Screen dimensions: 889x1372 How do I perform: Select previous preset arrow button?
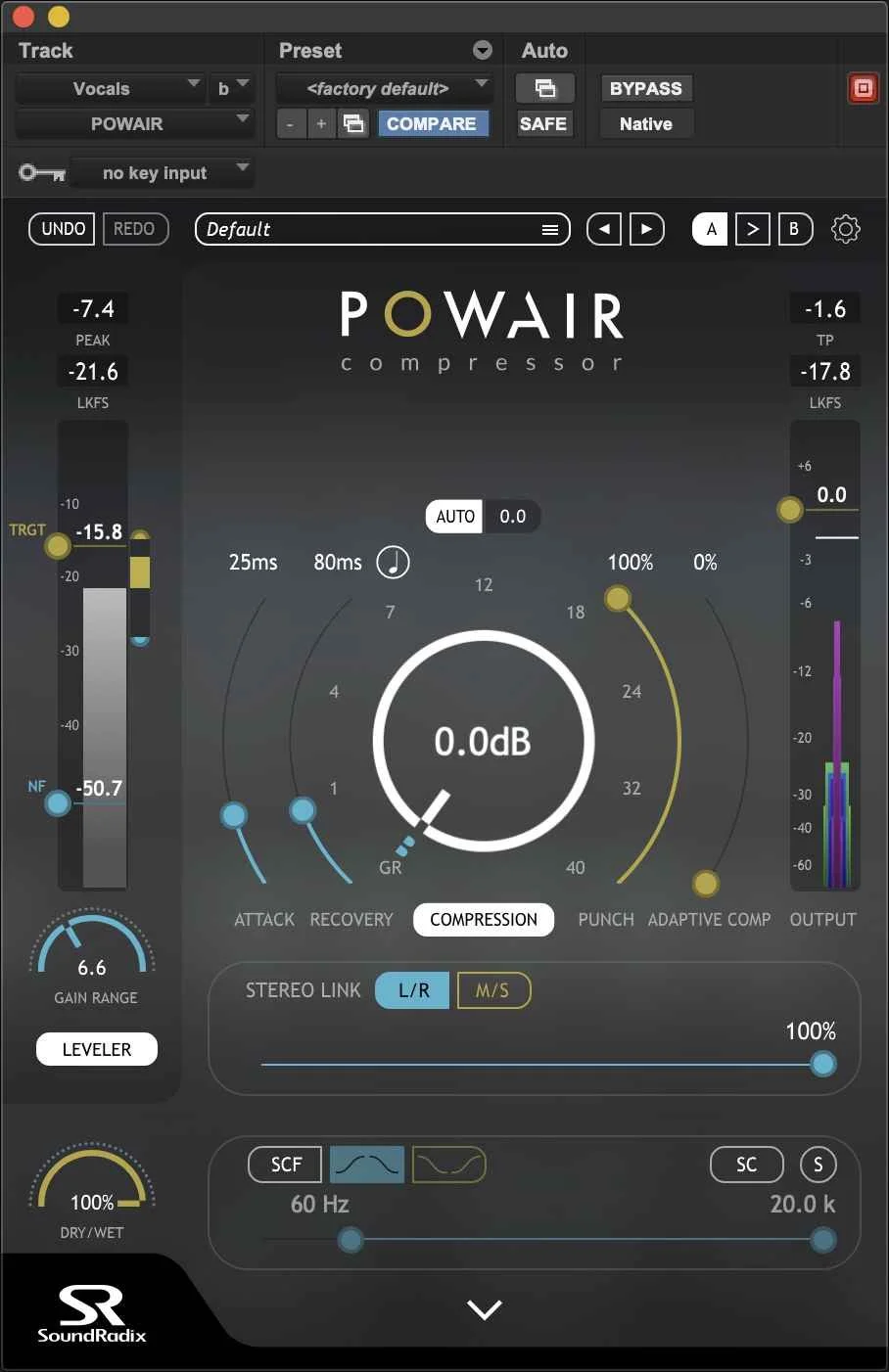603,229
